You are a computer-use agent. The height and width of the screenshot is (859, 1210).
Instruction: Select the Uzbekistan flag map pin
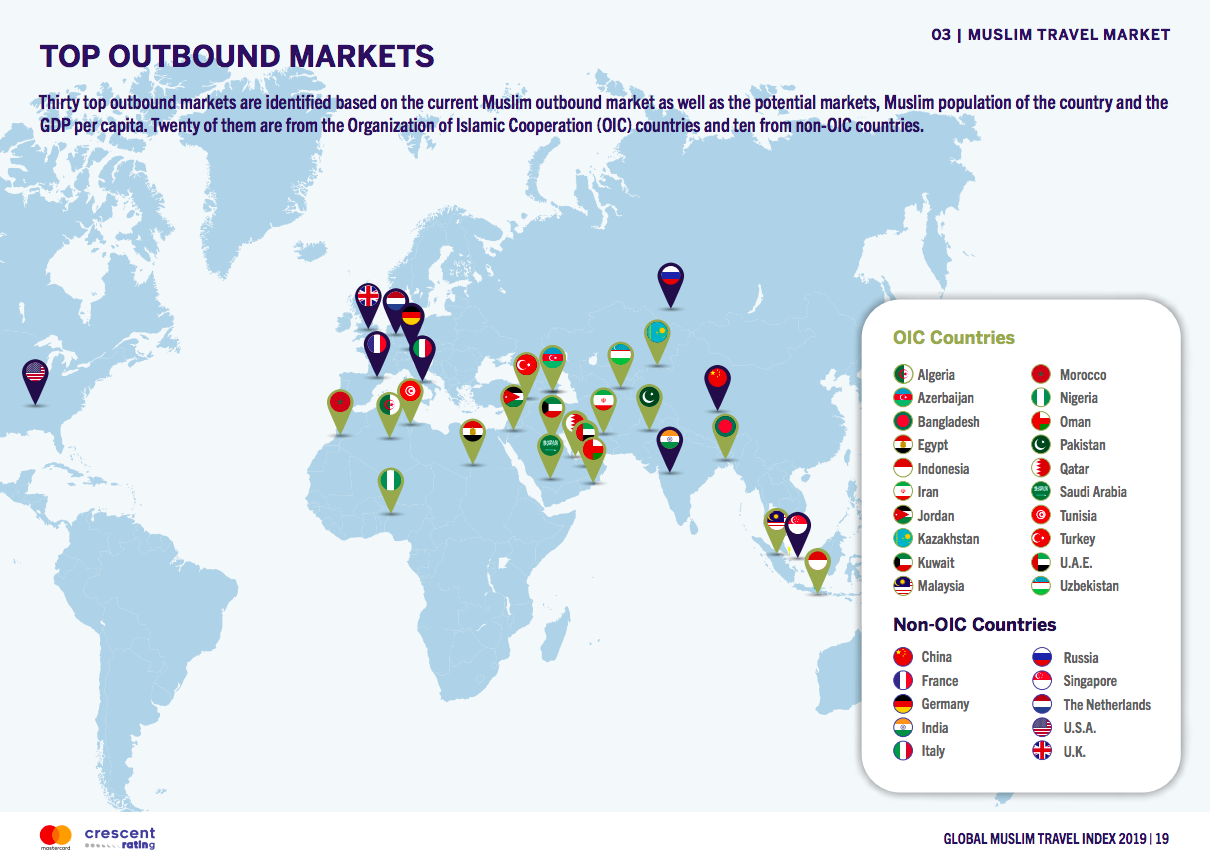point(621,363)
